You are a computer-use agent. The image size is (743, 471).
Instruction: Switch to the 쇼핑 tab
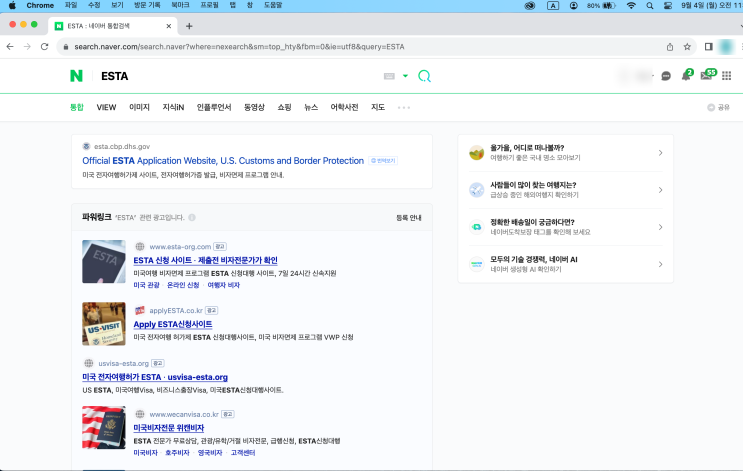[284, 108]
